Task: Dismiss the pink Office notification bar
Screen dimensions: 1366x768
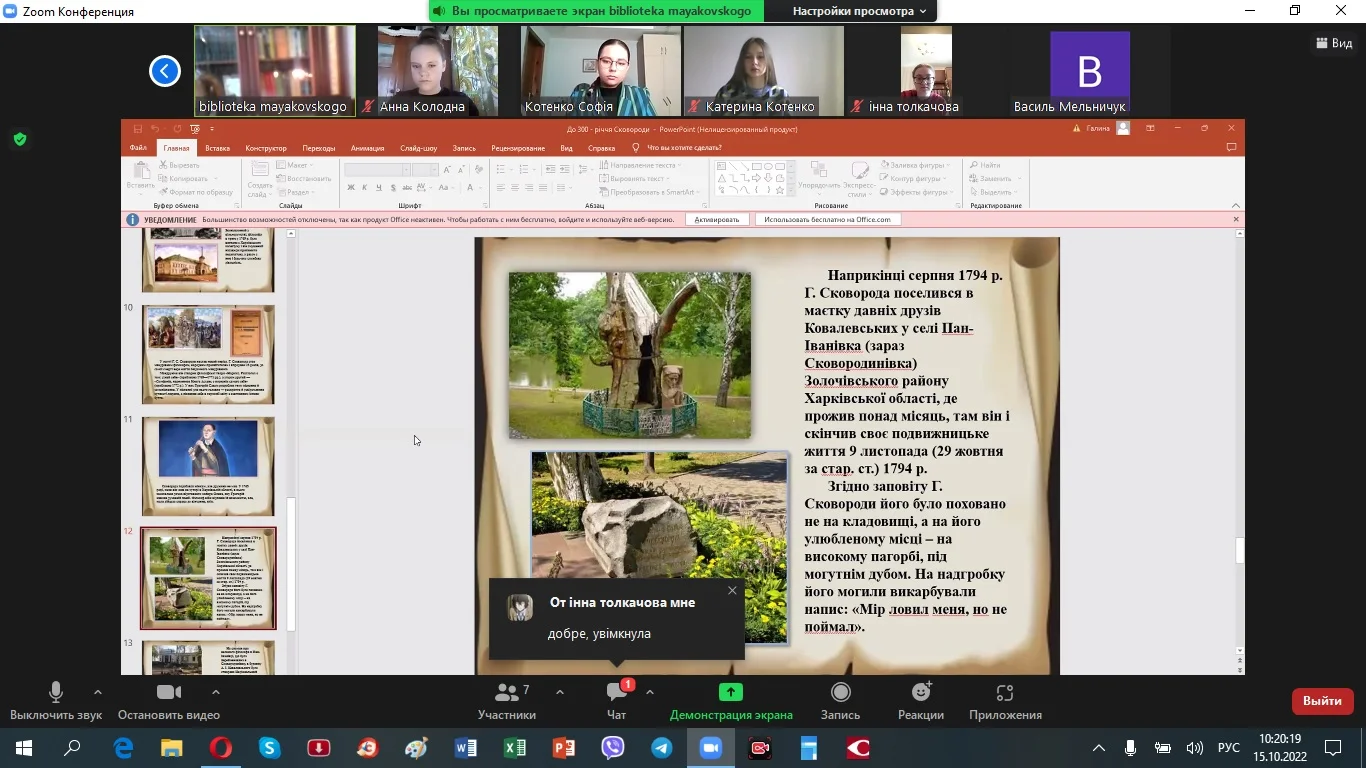Action: pyautogui.click(x=1235, y=219)
